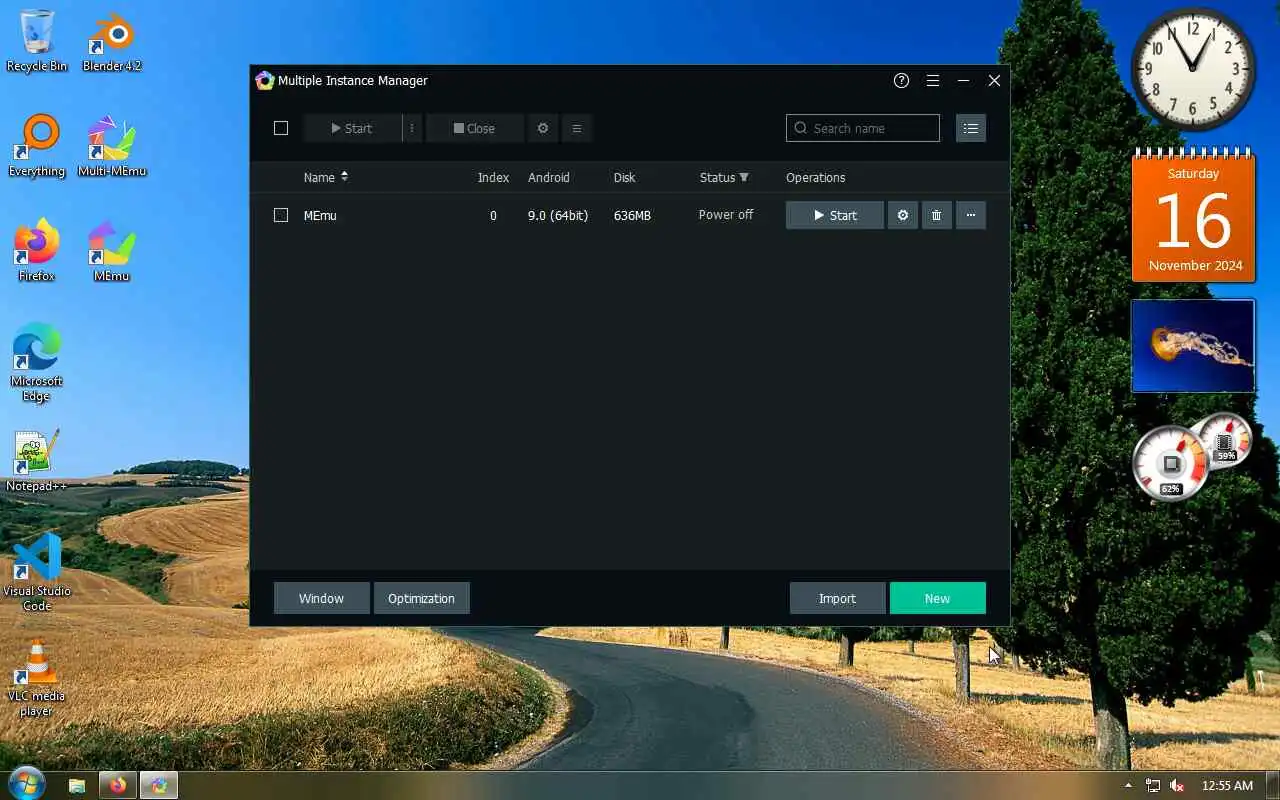Image resolution: width=1280 pixels, height=800 pixels.
Task: Click the Import button
Action: [x=837, y=598]
